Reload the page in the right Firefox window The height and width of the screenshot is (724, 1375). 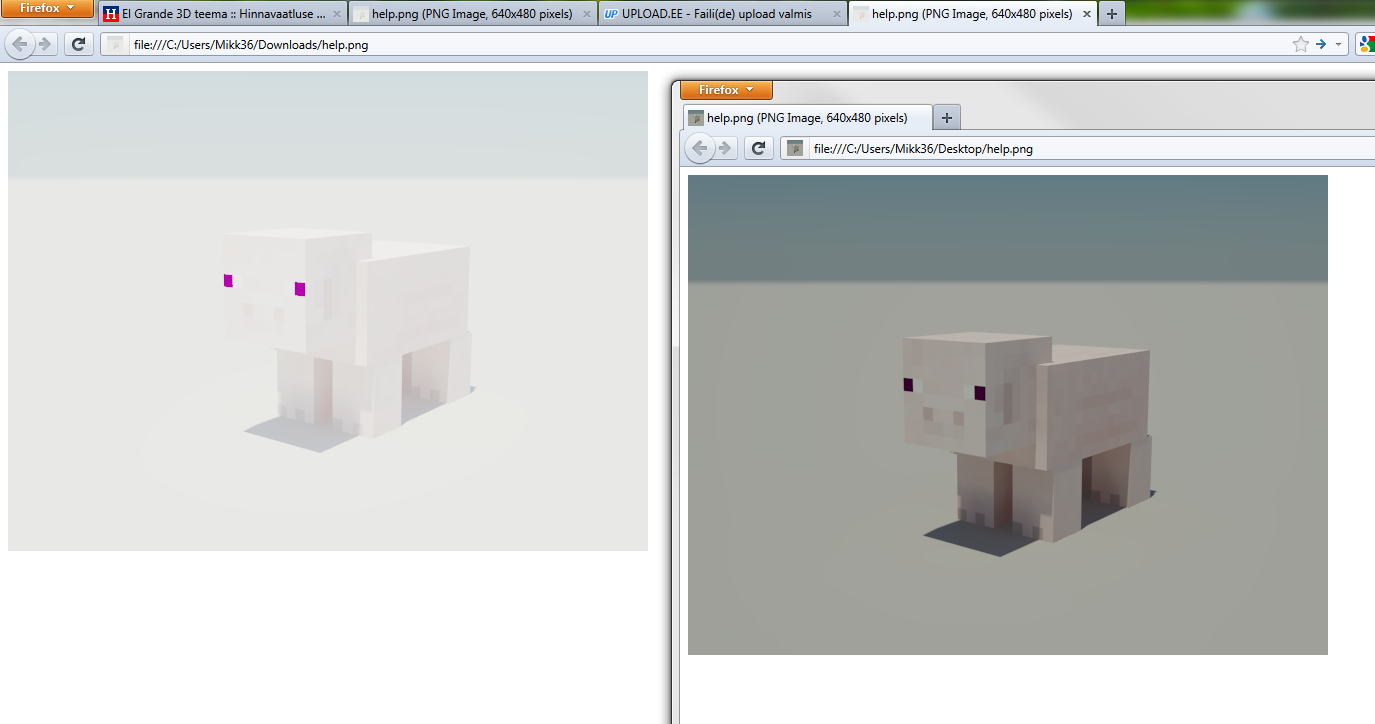click(758, 148)
